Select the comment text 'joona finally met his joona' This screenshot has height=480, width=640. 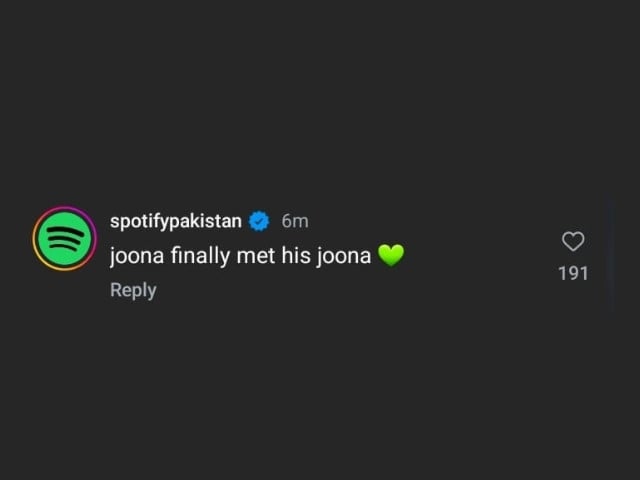(x=240, y=256)
